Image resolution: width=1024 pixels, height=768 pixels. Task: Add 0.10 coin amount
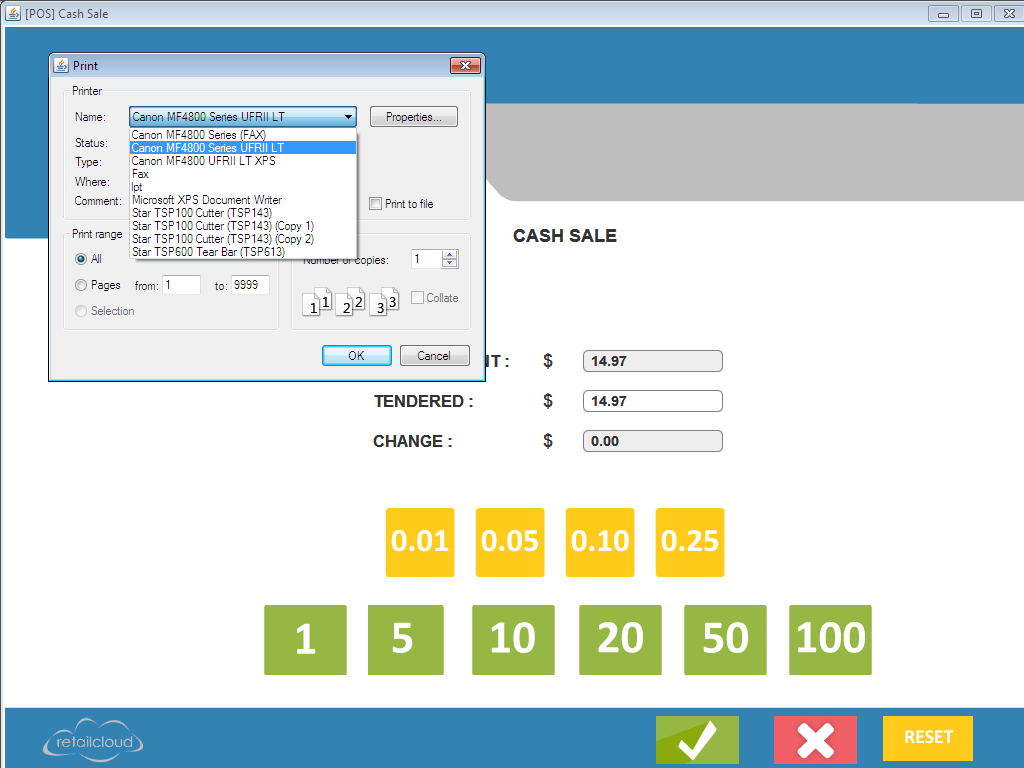click(600, 542)
